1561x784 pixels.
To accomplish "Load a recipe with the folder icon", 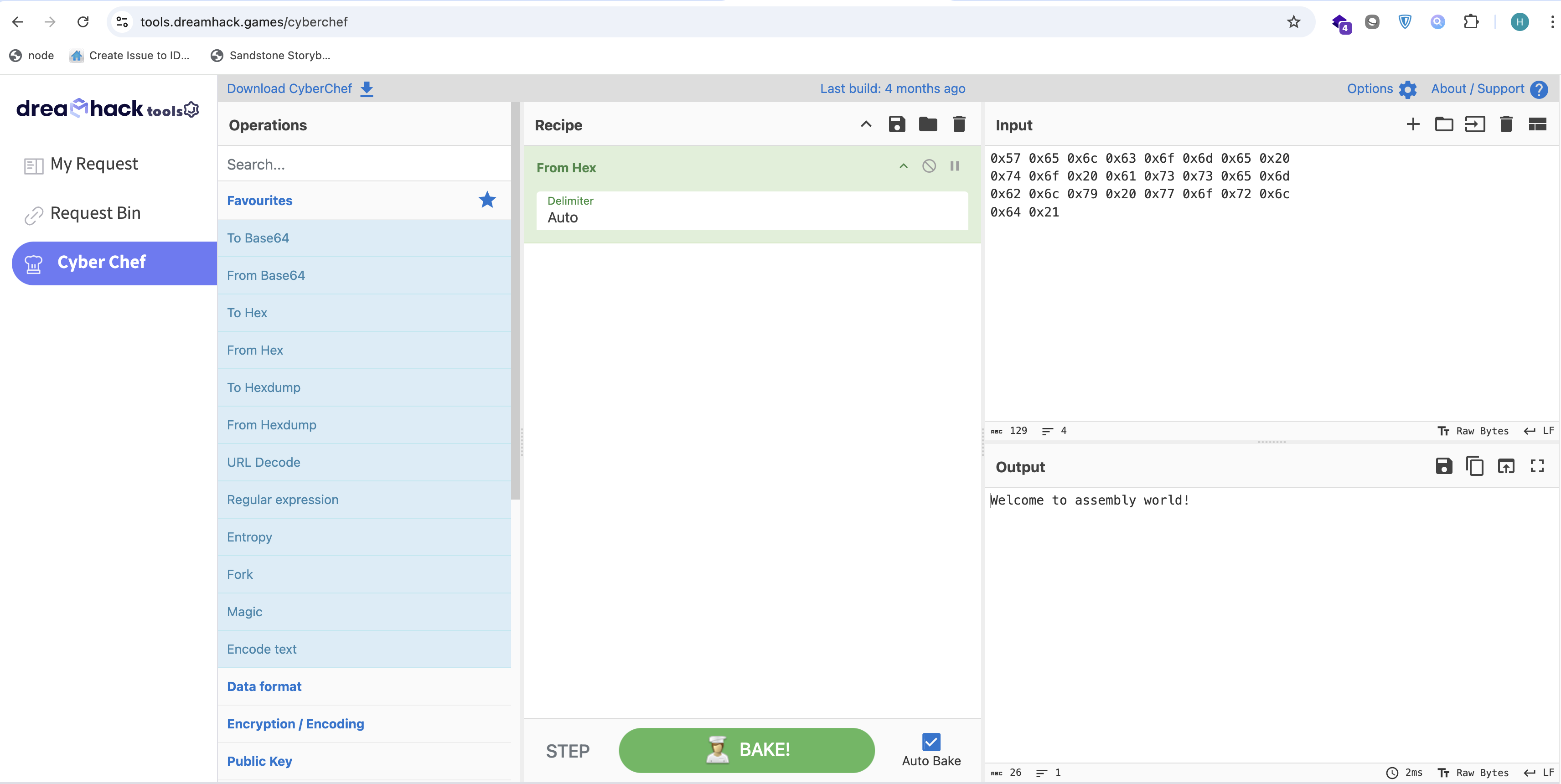I will coord(927,124).
